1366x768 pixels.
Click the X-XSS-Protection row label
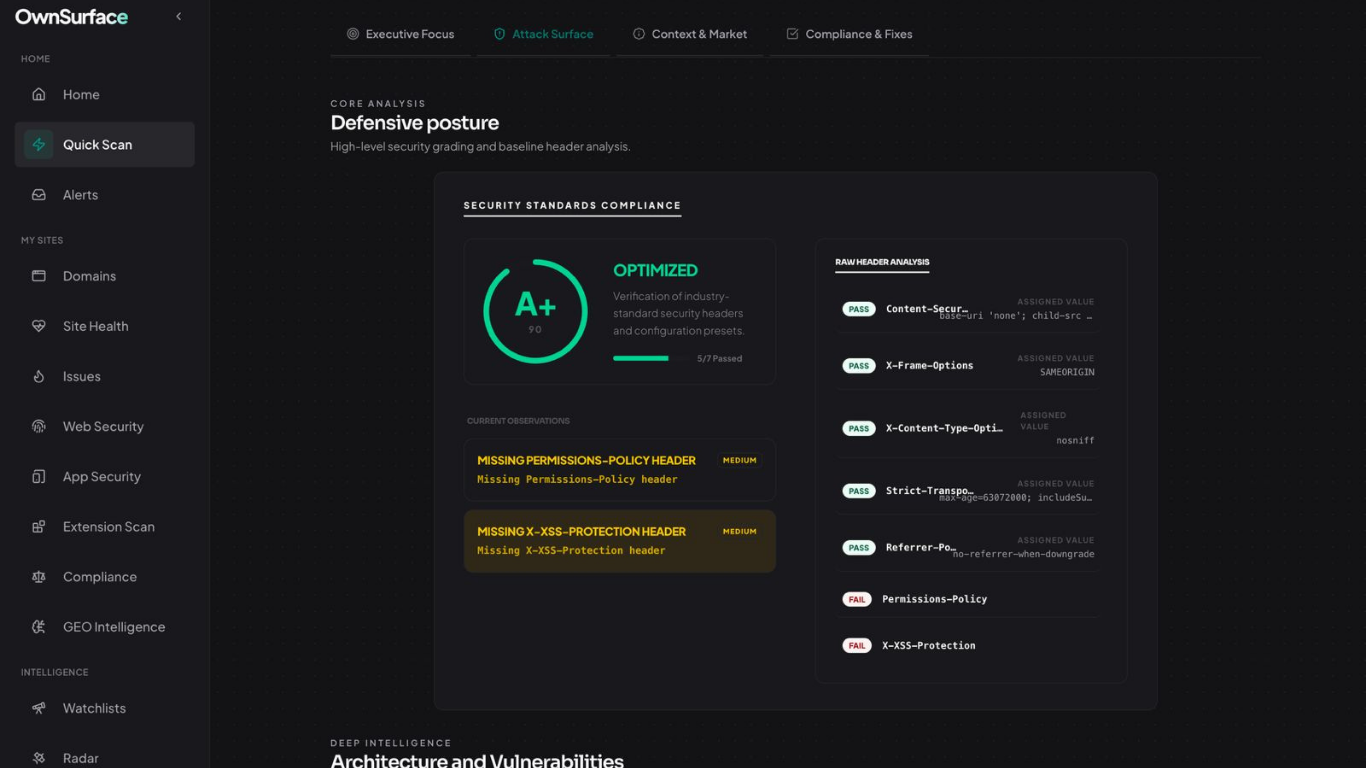[929, 646]
